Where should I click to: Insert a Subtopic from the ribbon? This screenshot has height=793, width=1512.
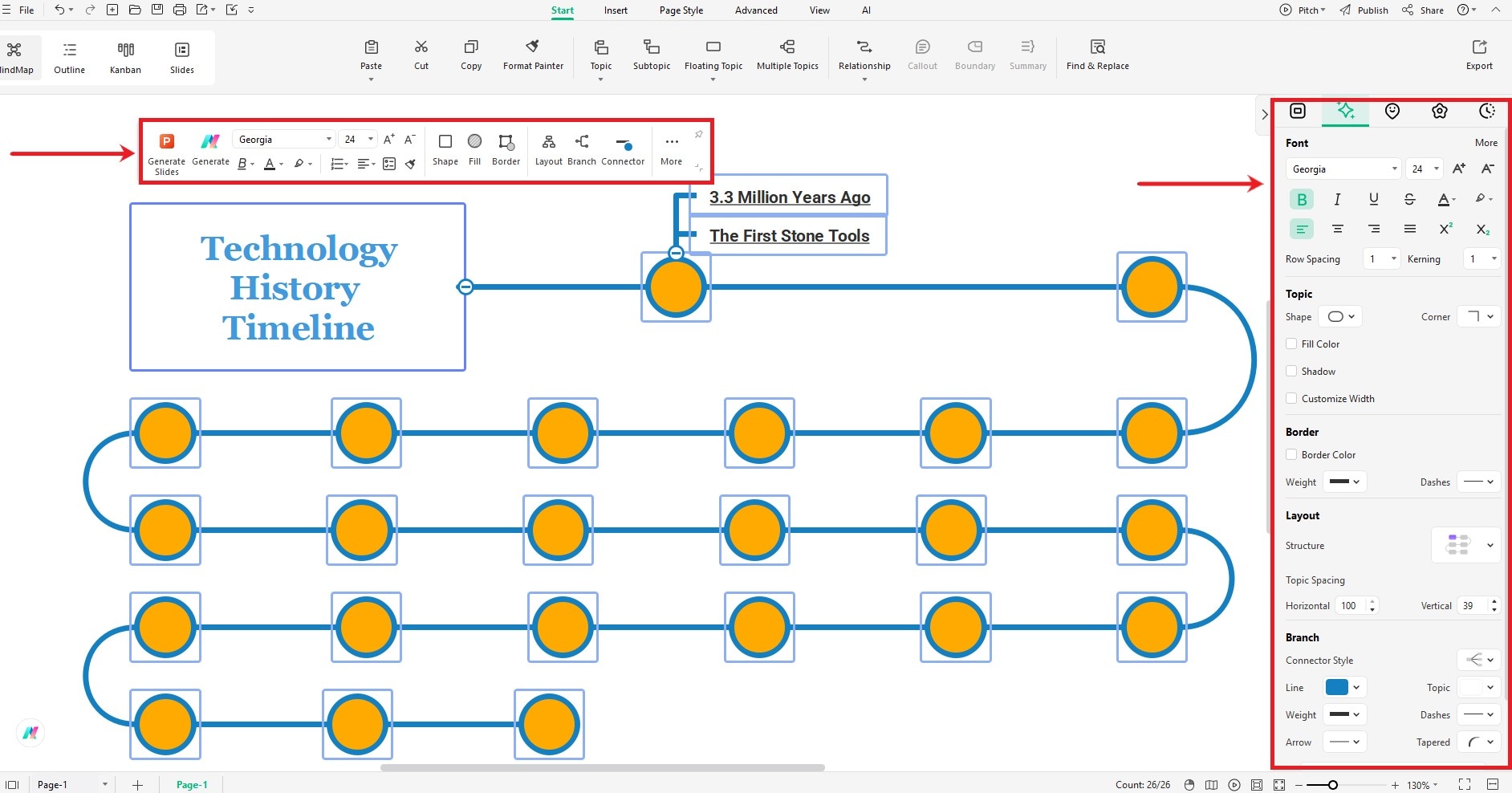pos(652,55)
